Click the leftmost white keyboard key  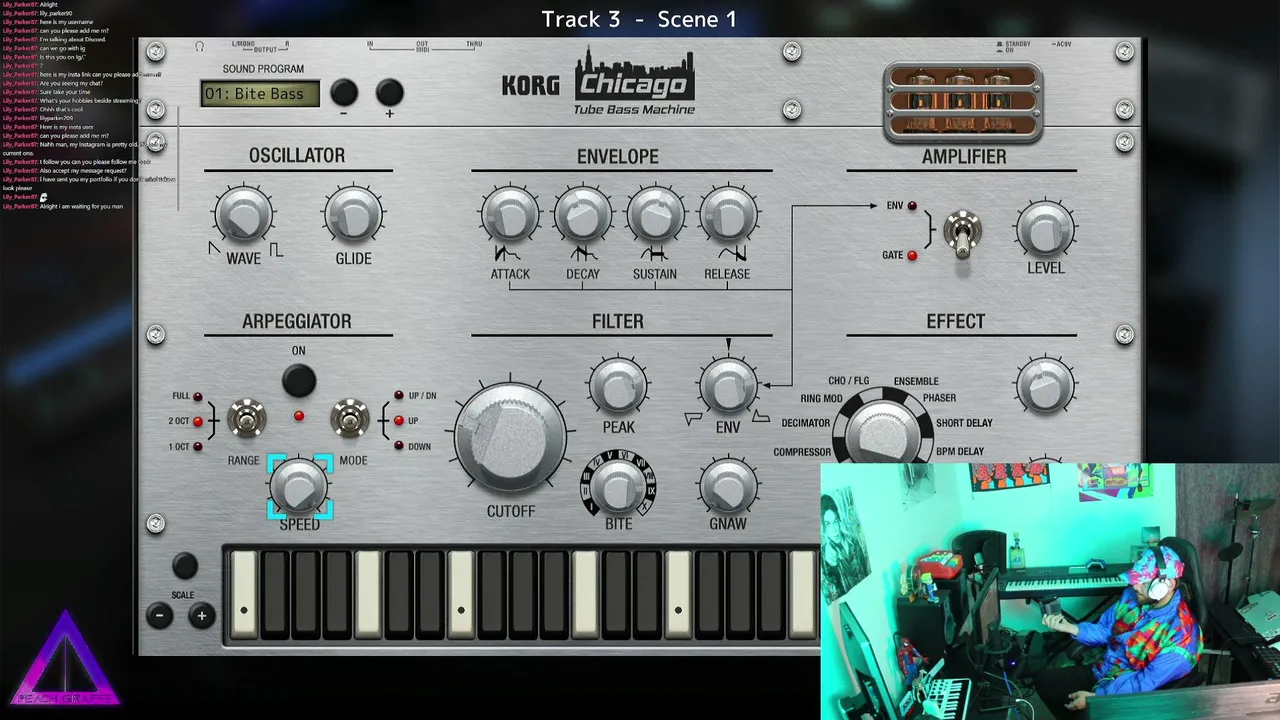[244, 594]
